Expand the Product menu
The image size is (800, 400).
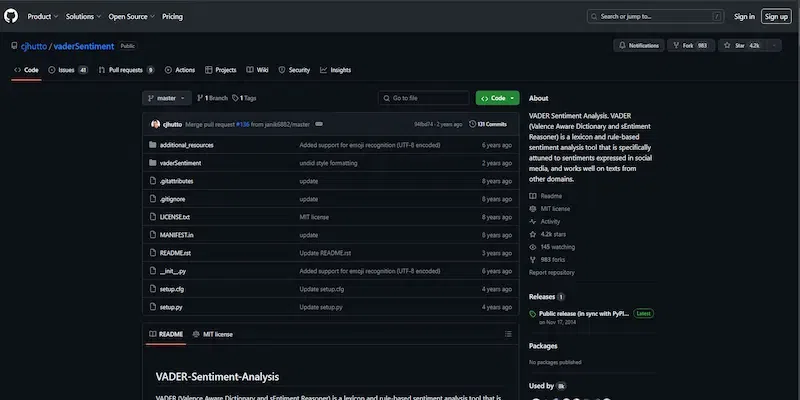43,16
